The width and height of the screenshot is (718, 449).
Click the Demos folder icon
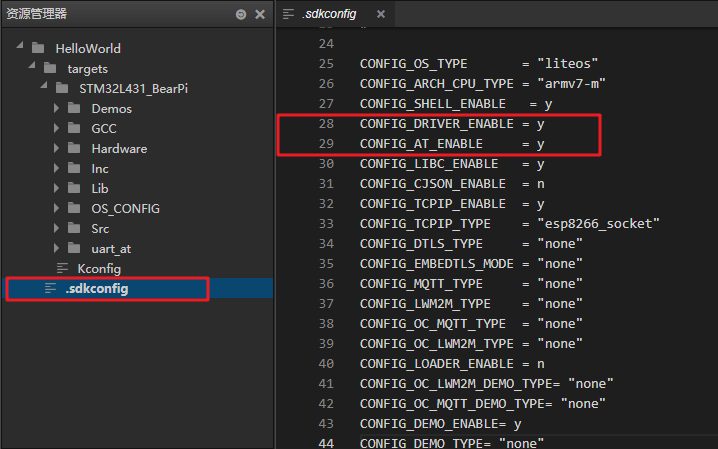tap(74, 108)
